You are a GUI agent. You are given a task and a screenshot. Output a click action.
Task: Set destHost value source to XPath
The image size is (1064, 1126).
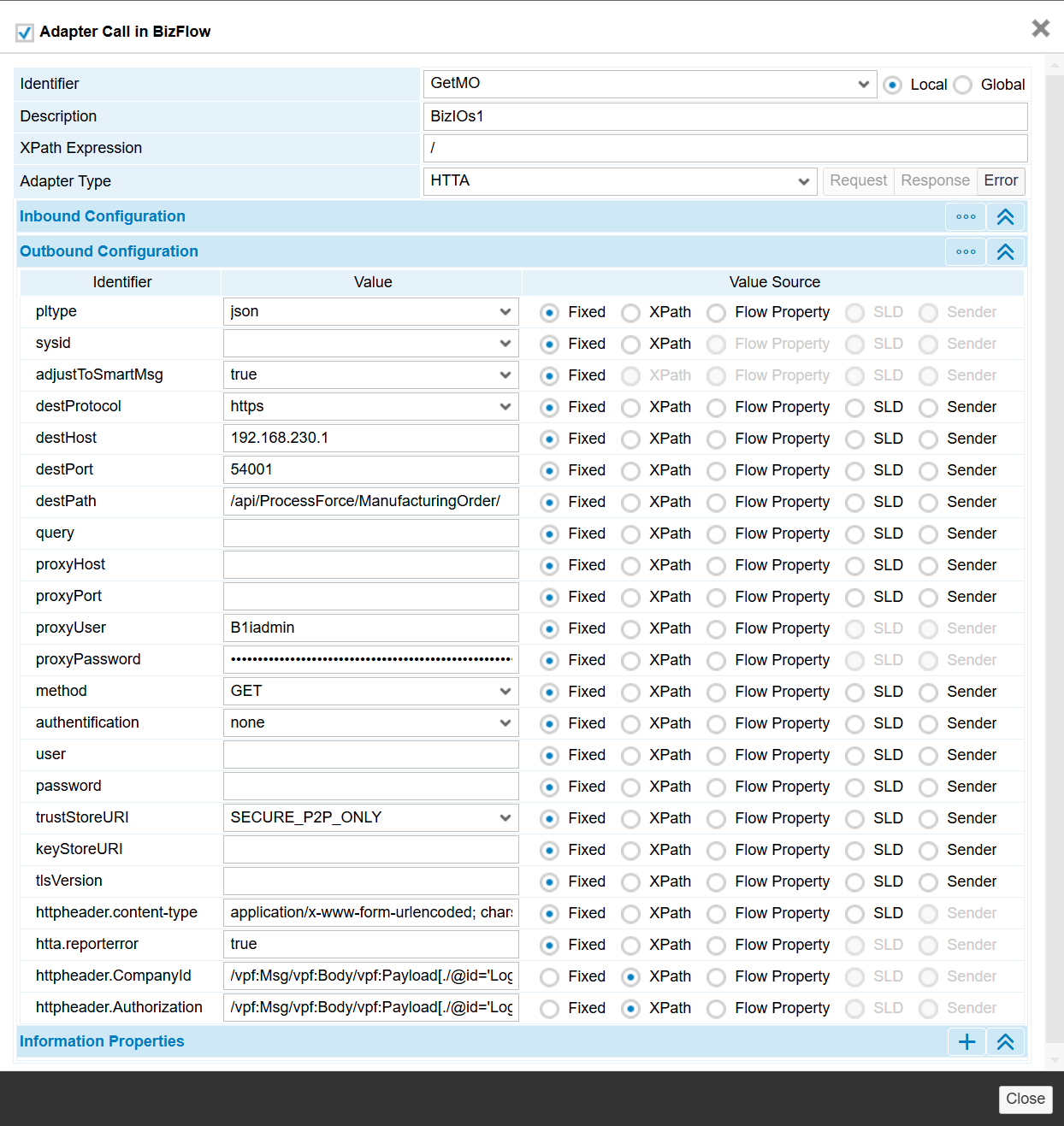[631, 439]
